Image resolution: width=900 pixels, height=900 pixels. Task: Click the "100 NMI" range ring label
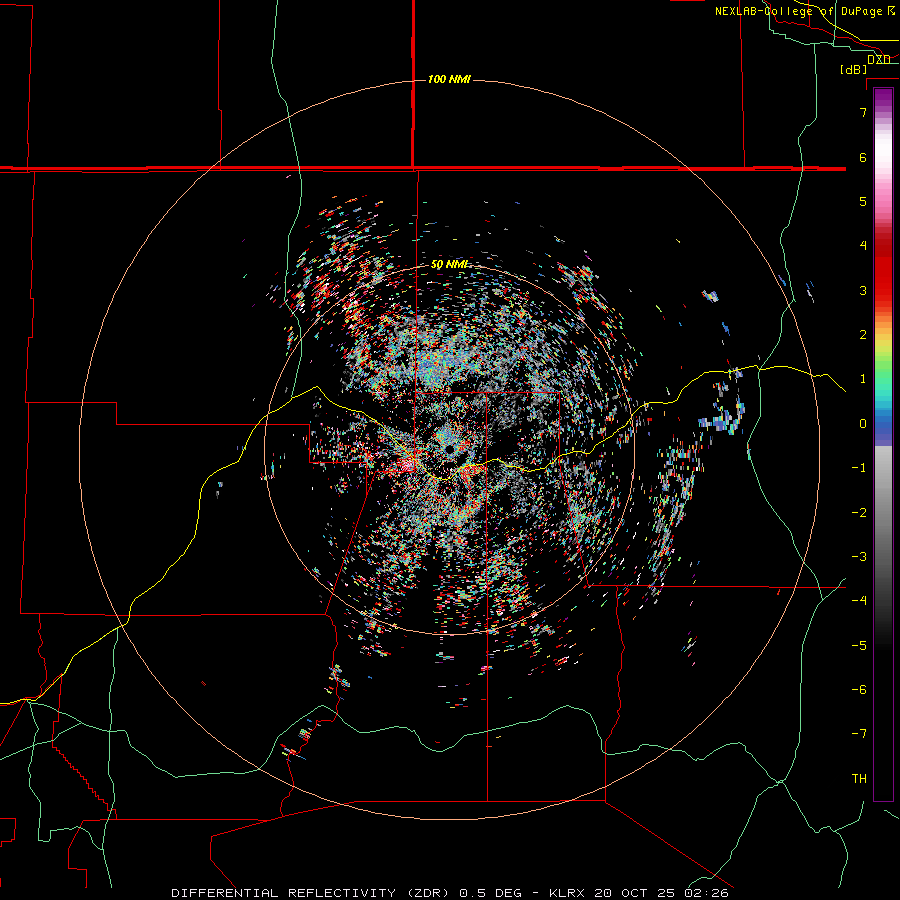(449, 79)
